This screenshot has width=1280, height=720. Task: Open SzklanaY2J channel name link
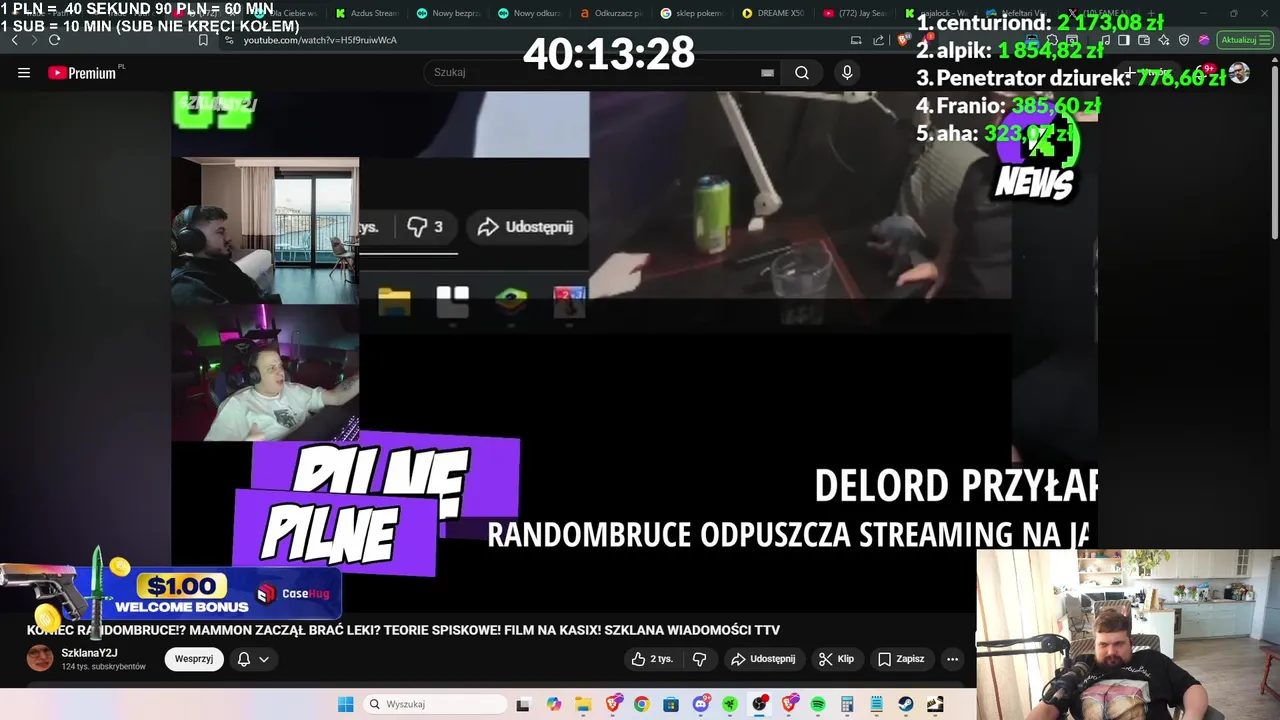click(89, 653)
